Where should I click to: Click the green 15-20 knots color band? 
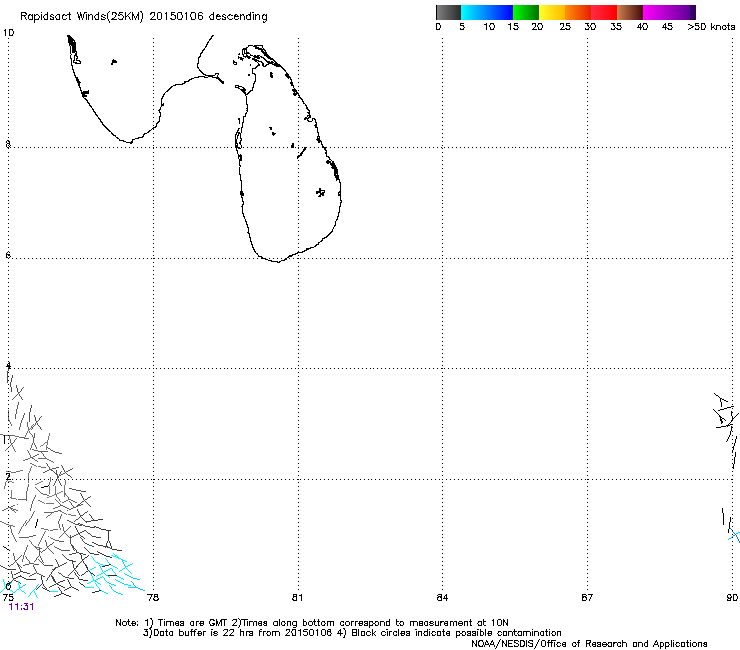[x=526, y=12]
